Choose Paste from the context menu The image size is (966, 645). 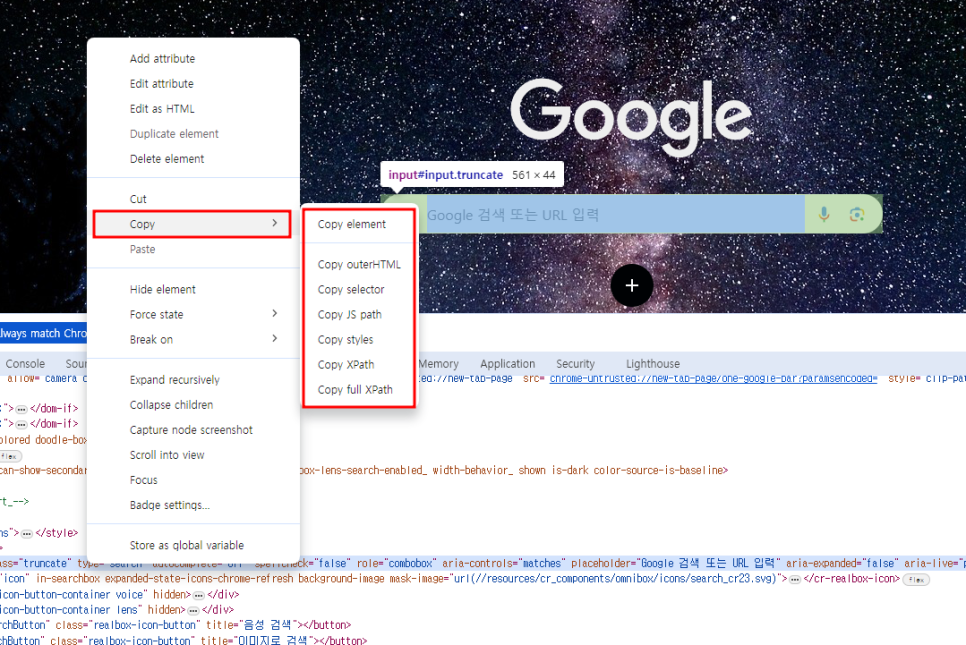point(142,249)
